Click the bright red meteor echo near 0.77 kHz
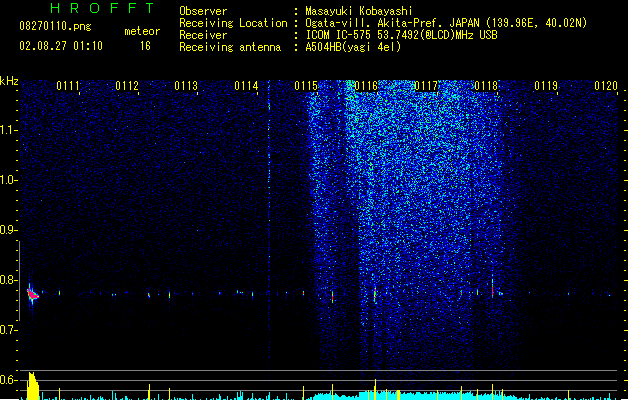Image resolution: width=629 pixels, height=400 pixels. pyautogui.click(x=32, y=294)
